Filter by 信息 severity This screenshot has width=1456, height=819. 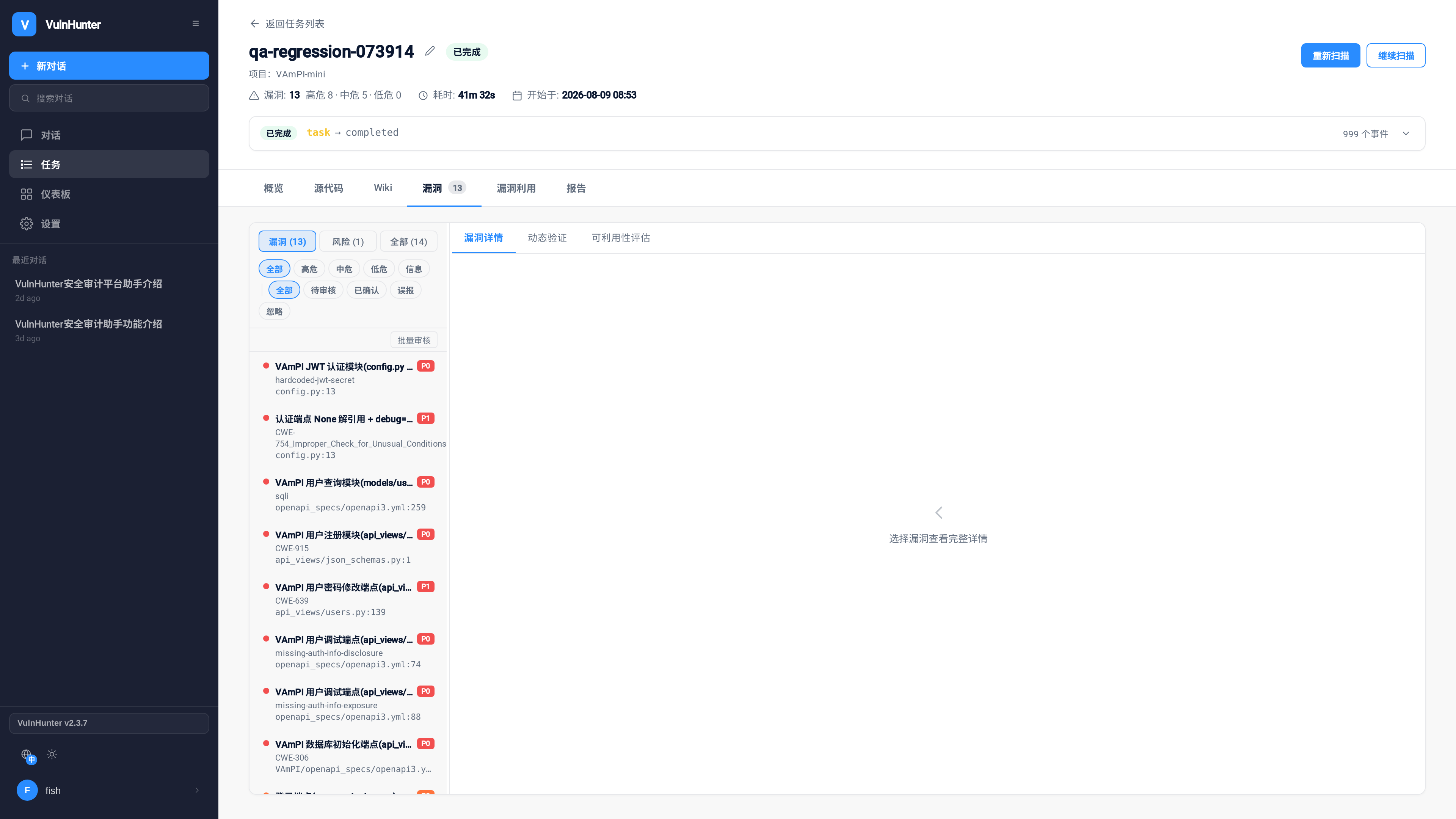(414, 269)
